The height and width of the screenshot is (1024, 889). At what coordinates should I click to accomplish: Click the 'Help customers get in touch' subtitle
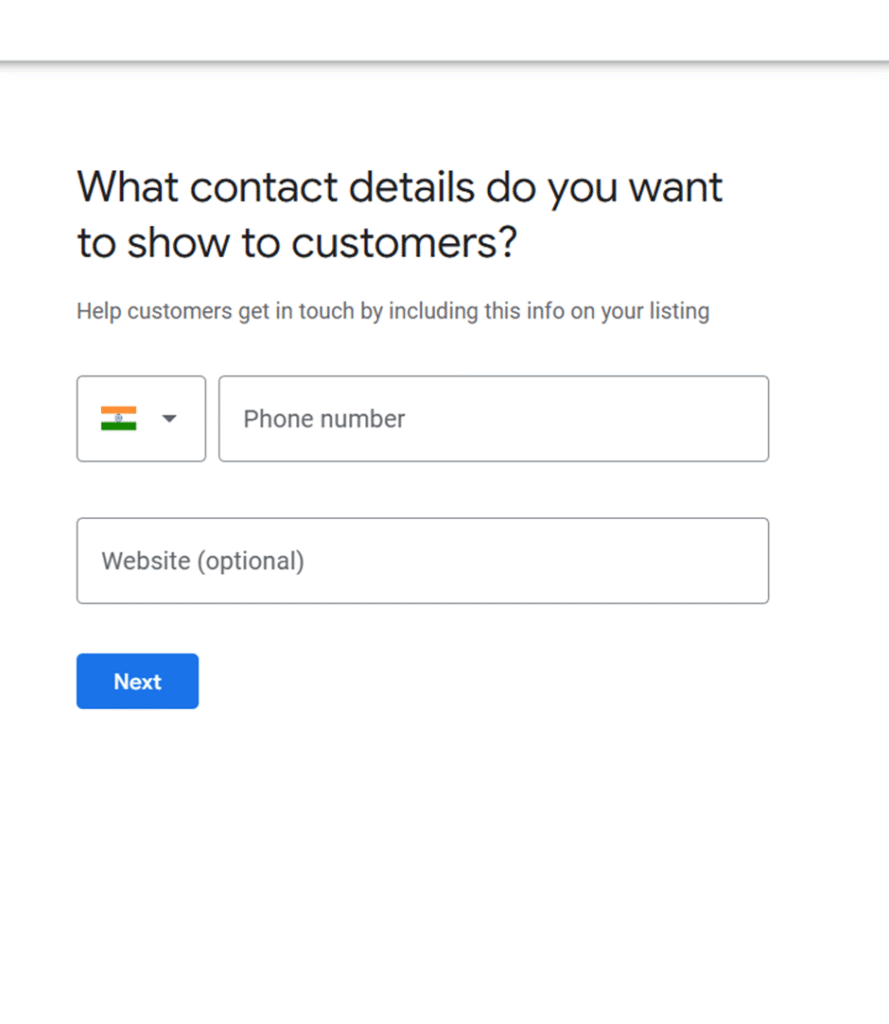[392, 311]
